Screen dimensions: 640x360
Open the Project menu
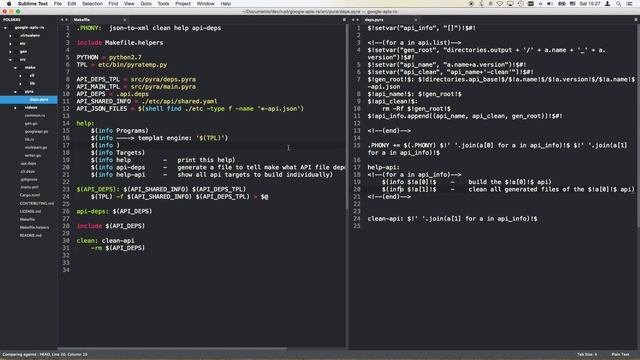coord(183,4)
